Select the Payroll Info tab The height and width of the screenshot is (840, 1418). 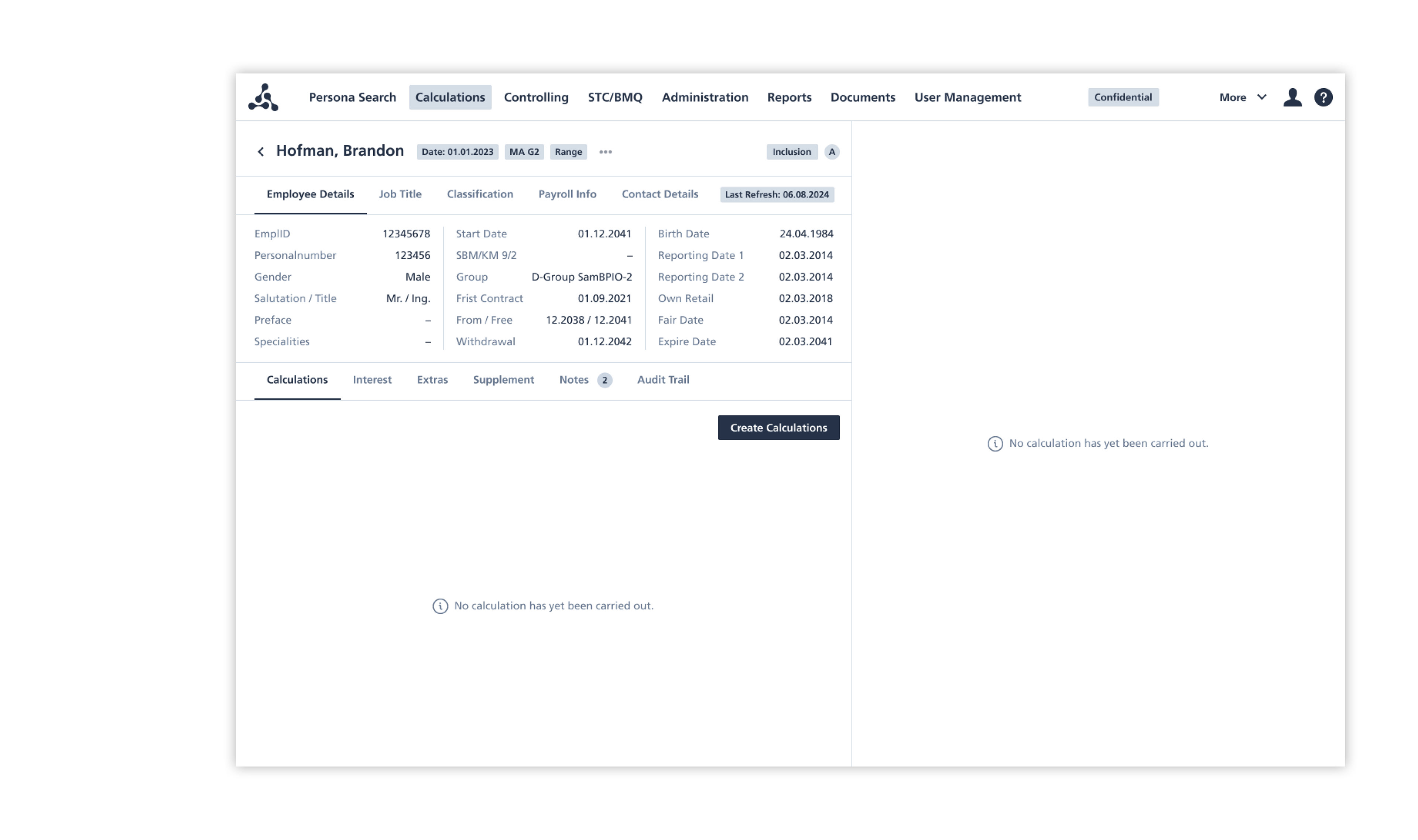click(x=566, y=194)
